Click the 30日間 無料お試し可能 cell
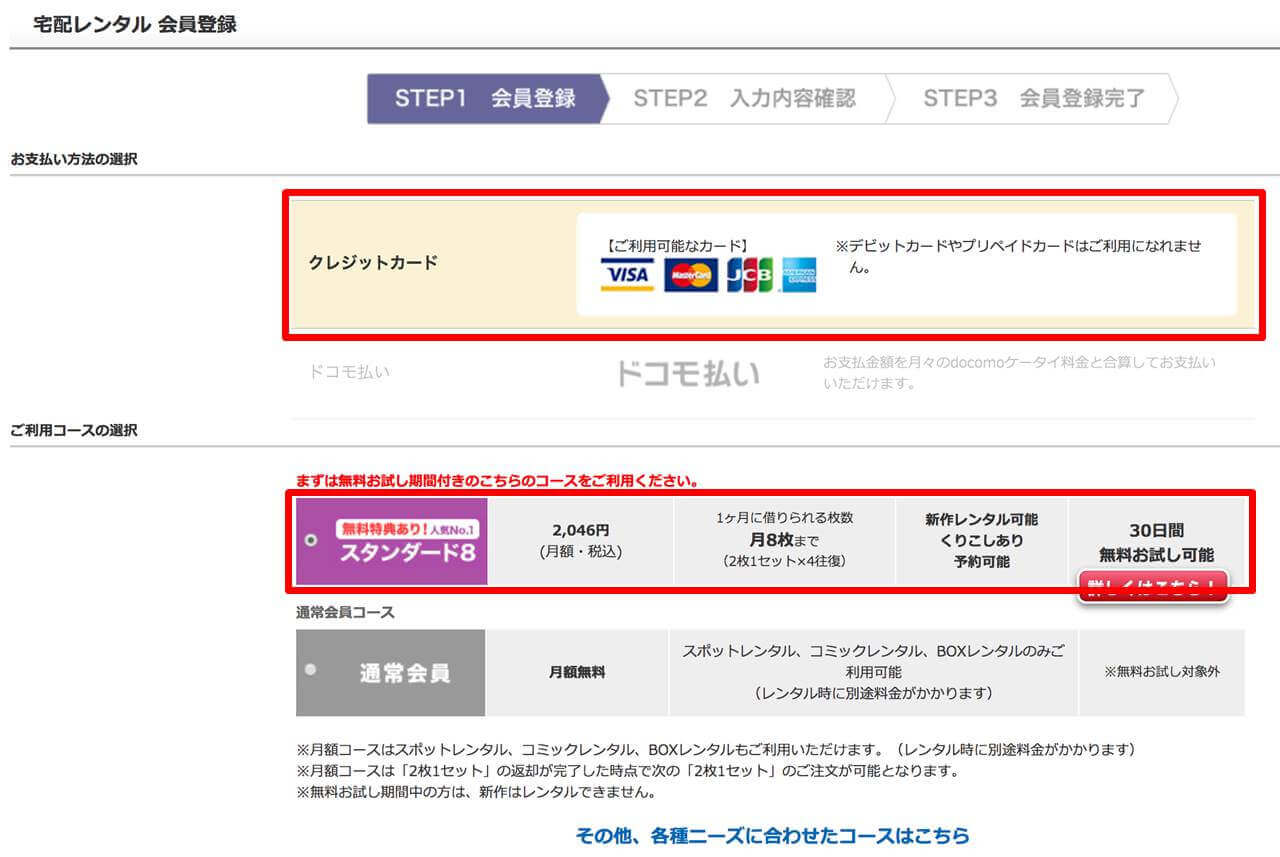 pos(1156,541)
